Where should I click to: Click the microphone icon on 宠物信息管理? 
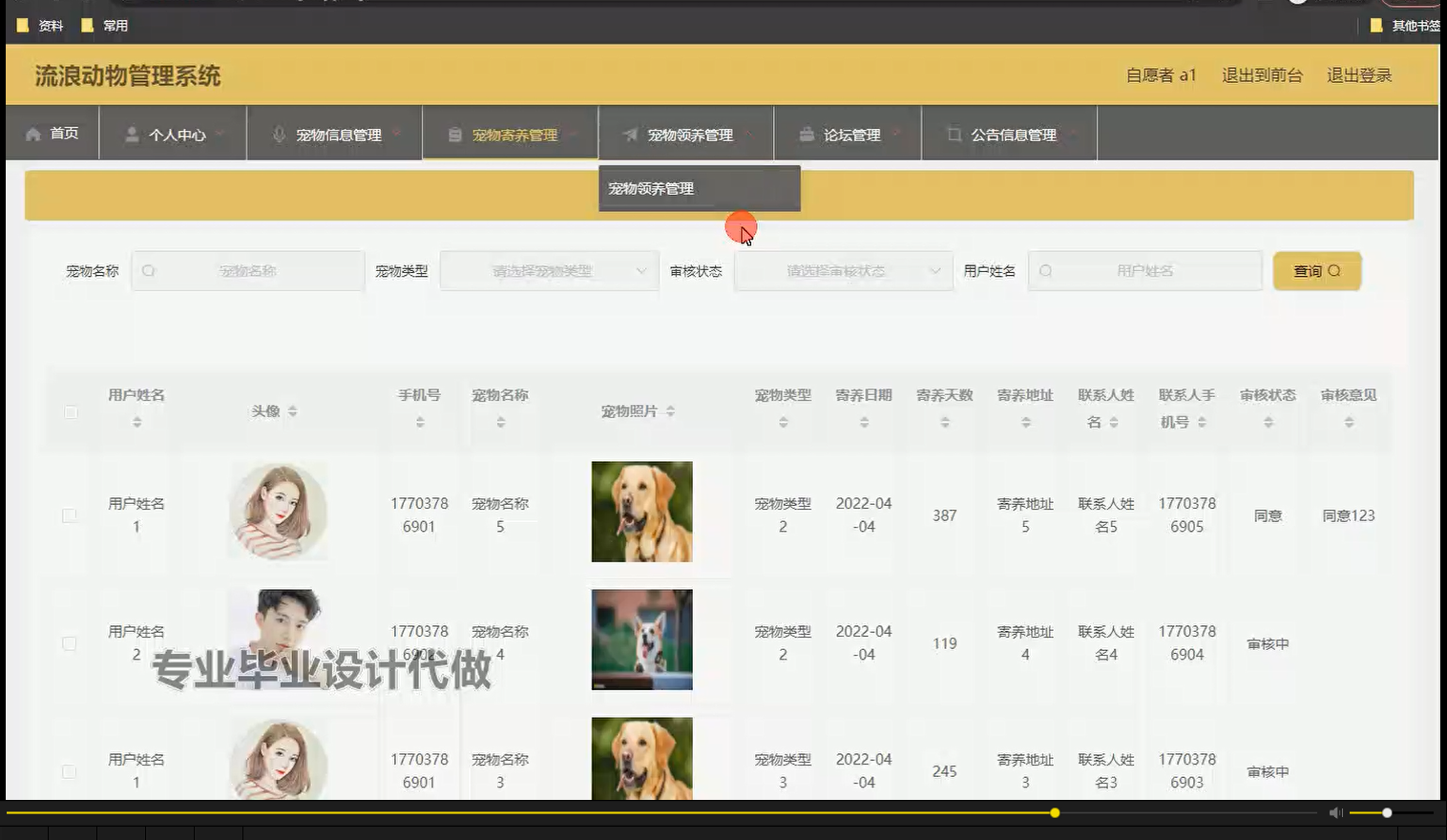[279, 134]
